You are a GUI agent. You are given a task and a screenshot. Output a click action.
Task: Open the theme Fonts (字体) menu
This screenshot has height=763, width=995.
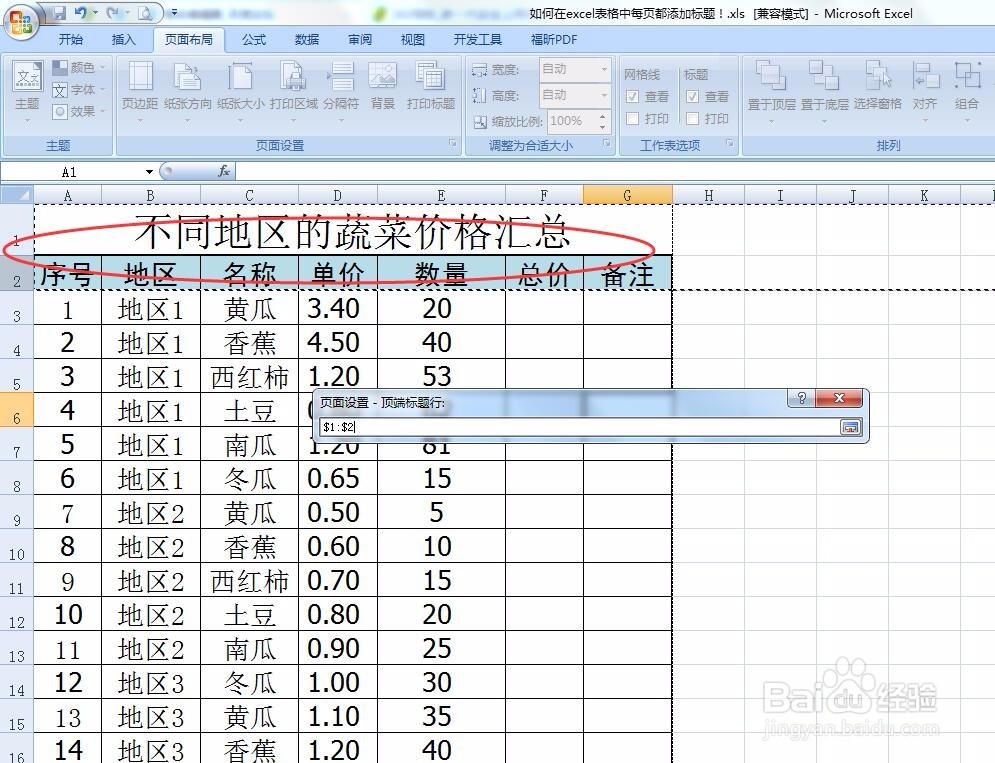[78, 90]
